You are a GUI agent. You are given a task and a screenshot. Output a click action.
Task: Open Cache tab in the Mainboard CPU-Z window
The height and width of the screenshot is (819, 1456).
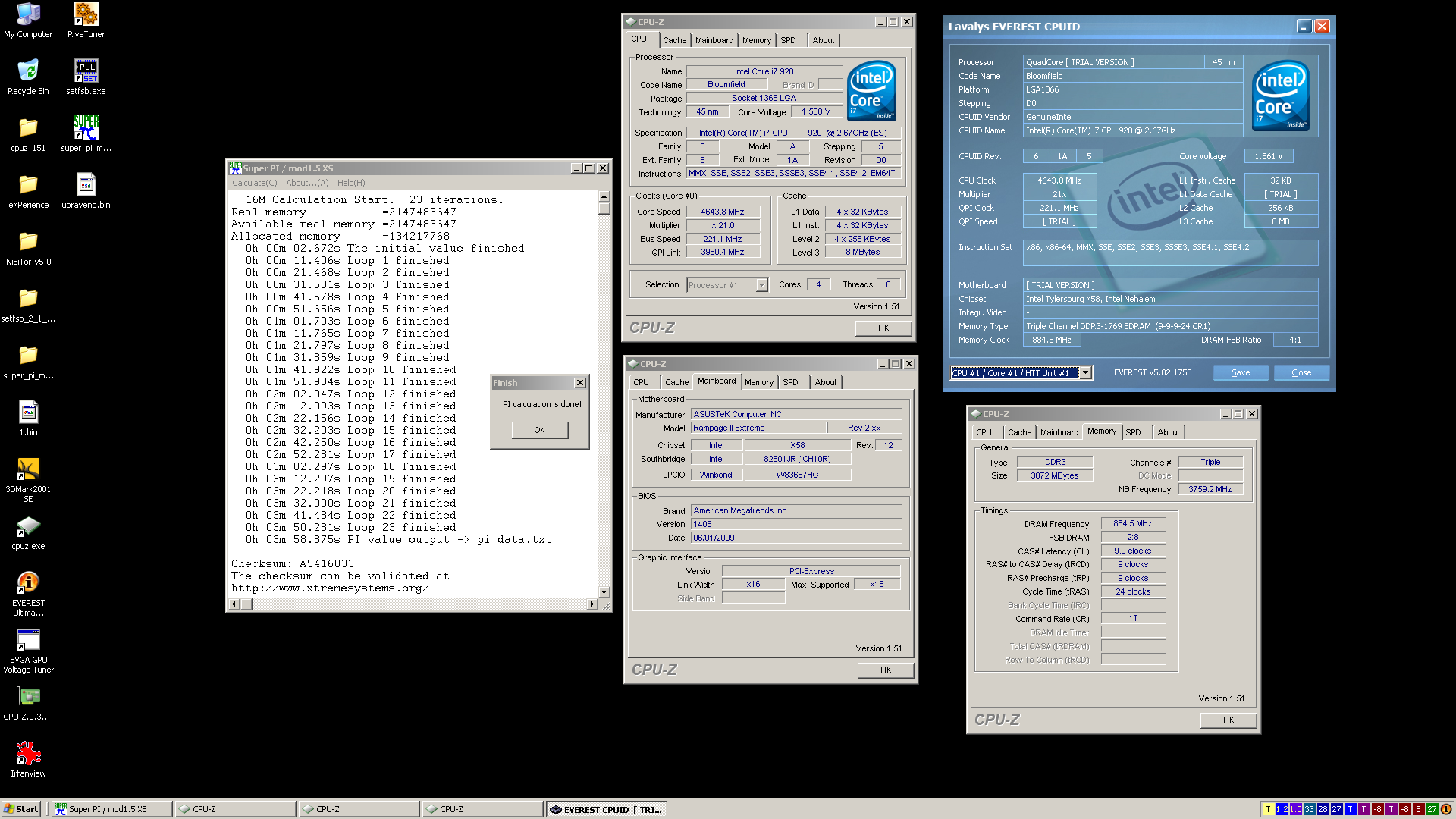[676, 382]
